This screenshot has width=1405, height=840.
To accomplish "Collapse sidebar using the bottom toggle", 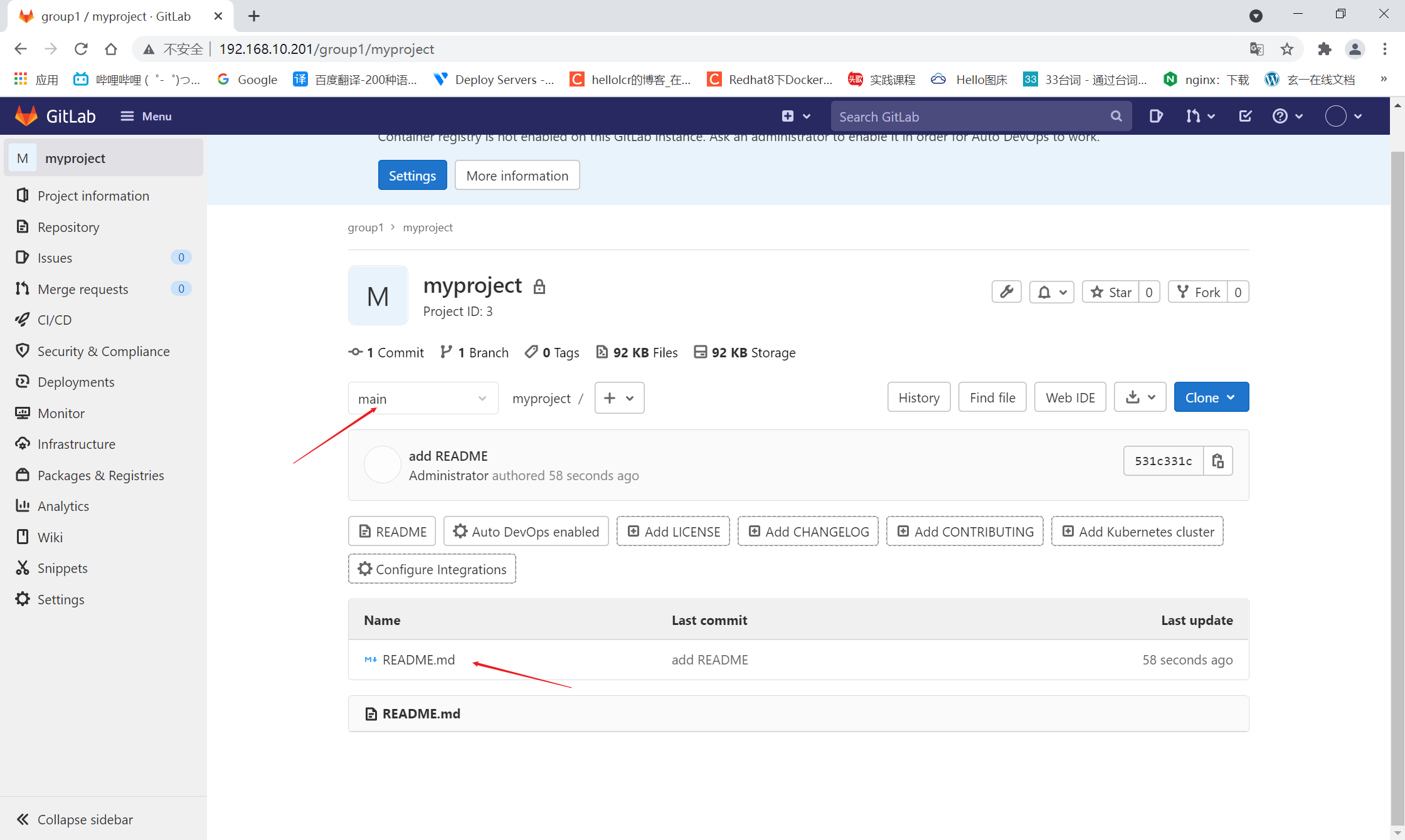I will pyautogui.click(x=74, y=819).
